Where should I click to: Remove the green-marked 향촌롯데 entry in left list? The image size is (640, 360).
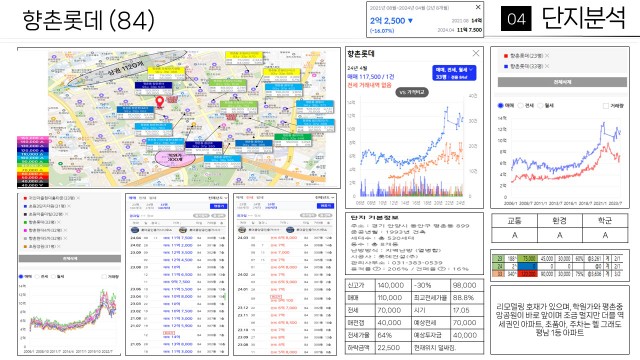tap(59, 222)
